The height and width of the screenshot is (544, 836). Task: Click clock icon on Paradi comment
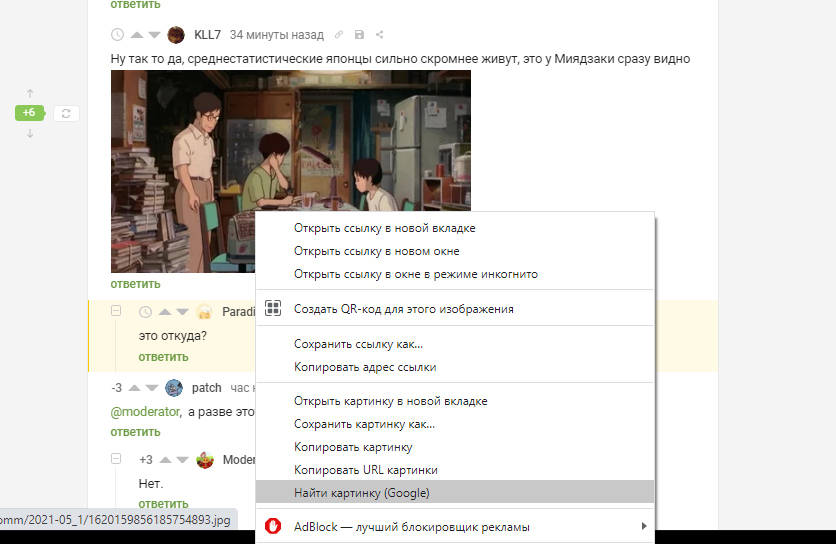(145, 312)
